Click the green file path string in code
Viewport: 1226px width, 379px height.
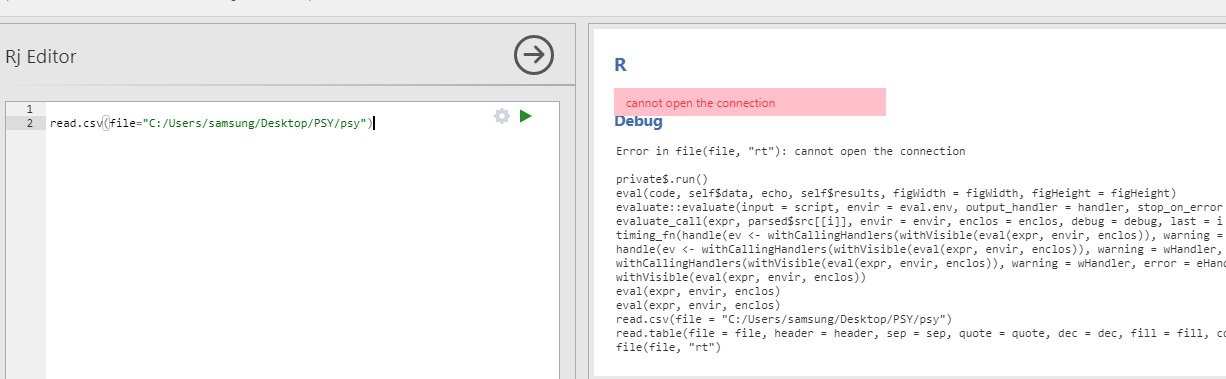pos(255,123)
